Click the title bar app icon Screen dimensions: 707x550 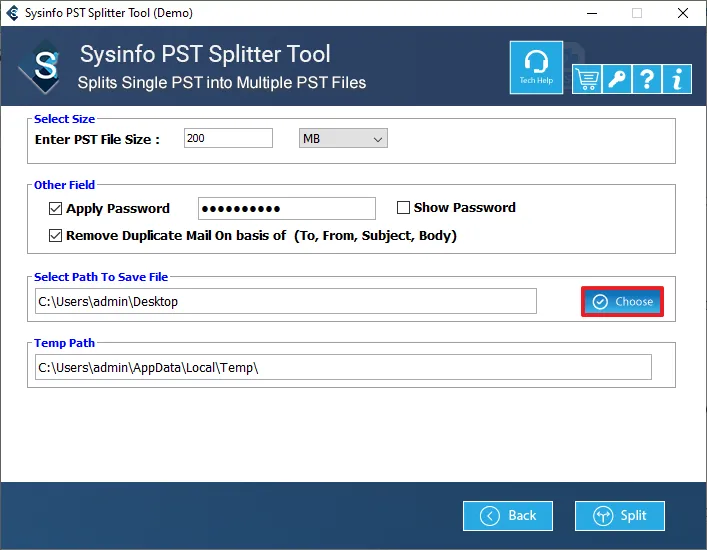tap(13, 13)
